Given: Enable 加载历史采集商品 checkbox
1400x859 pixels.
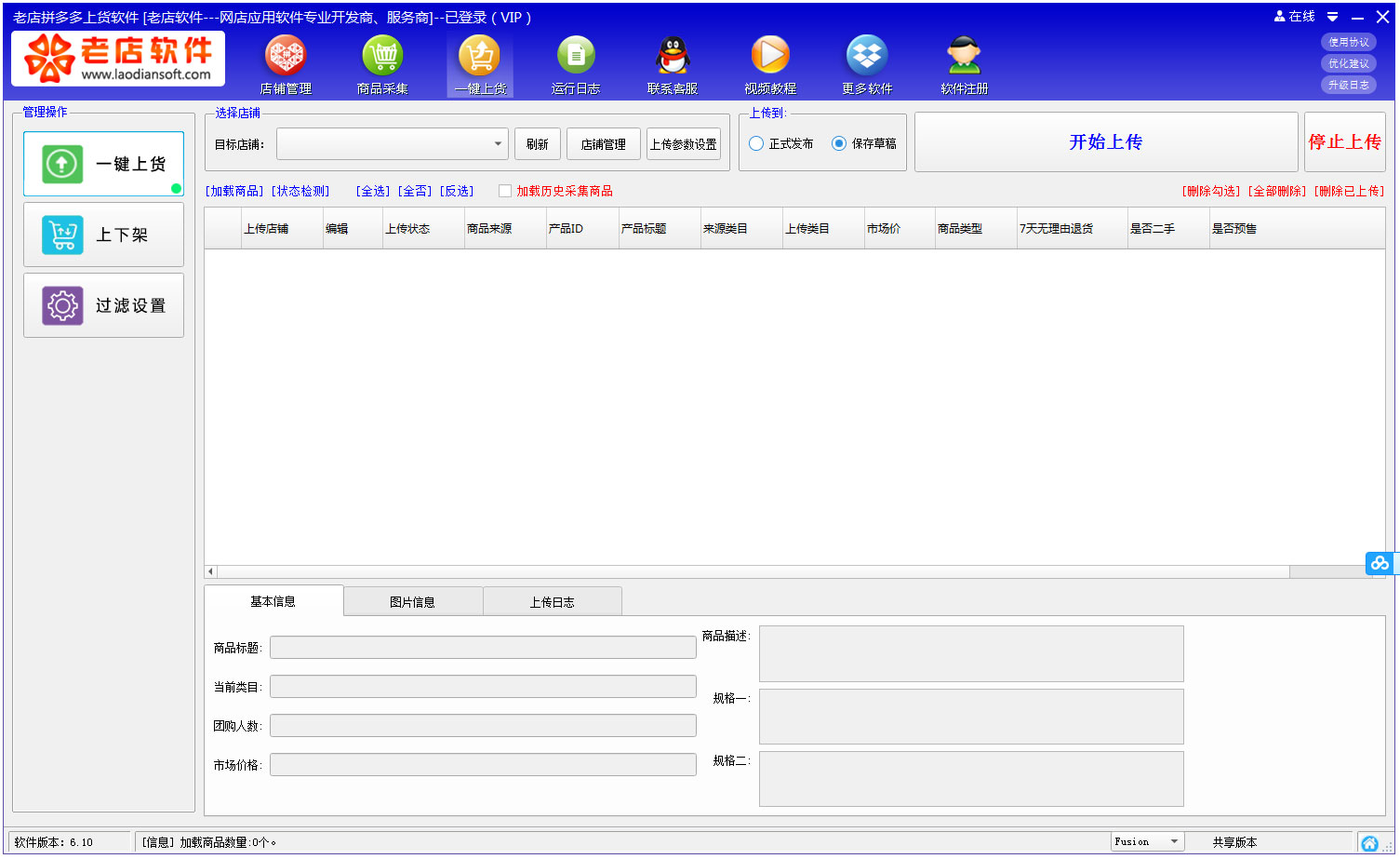Looking at the screenshot, I should pyautogui.click(x=505, y=192).
